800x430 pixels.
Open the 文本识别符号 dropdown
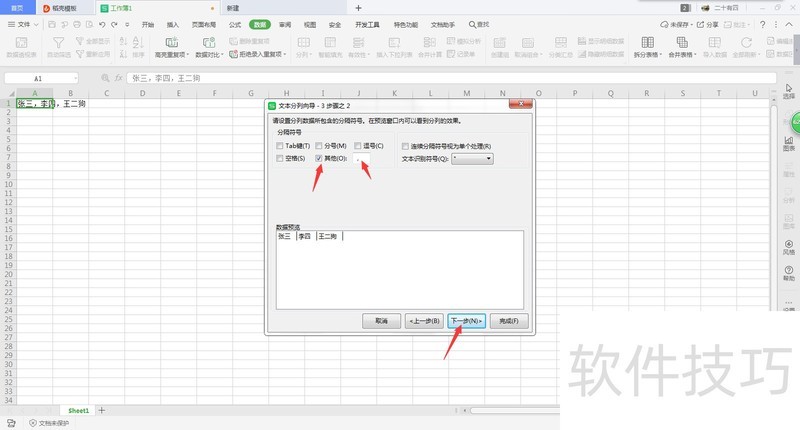(472, 159)
